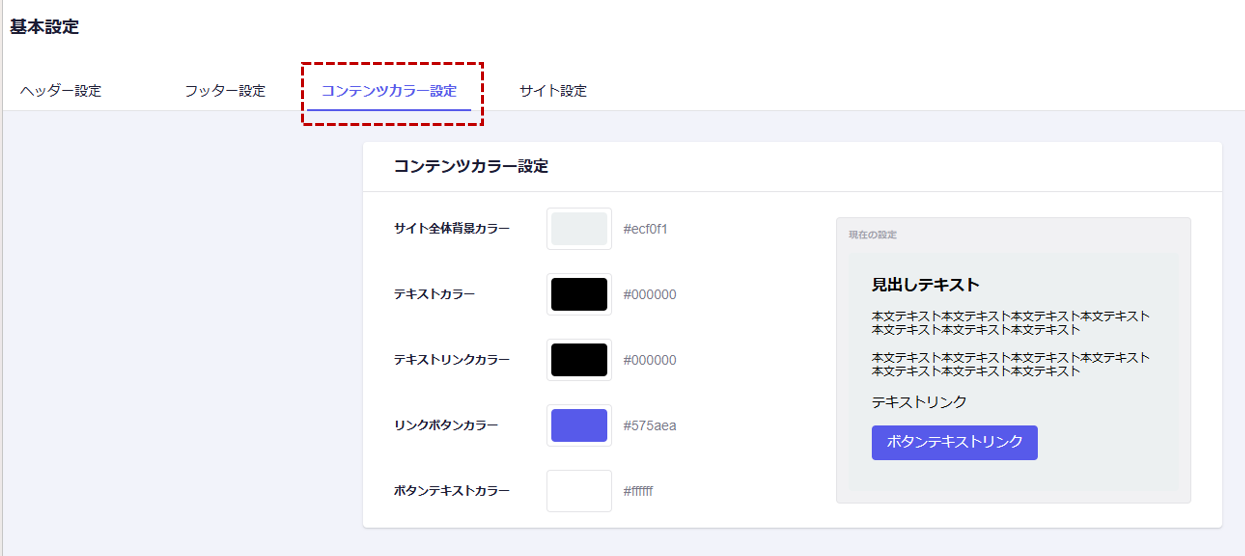Open the サイト全体背景カラー color swatch
The width and height of the screenshot is (1245, 556).
579,229
